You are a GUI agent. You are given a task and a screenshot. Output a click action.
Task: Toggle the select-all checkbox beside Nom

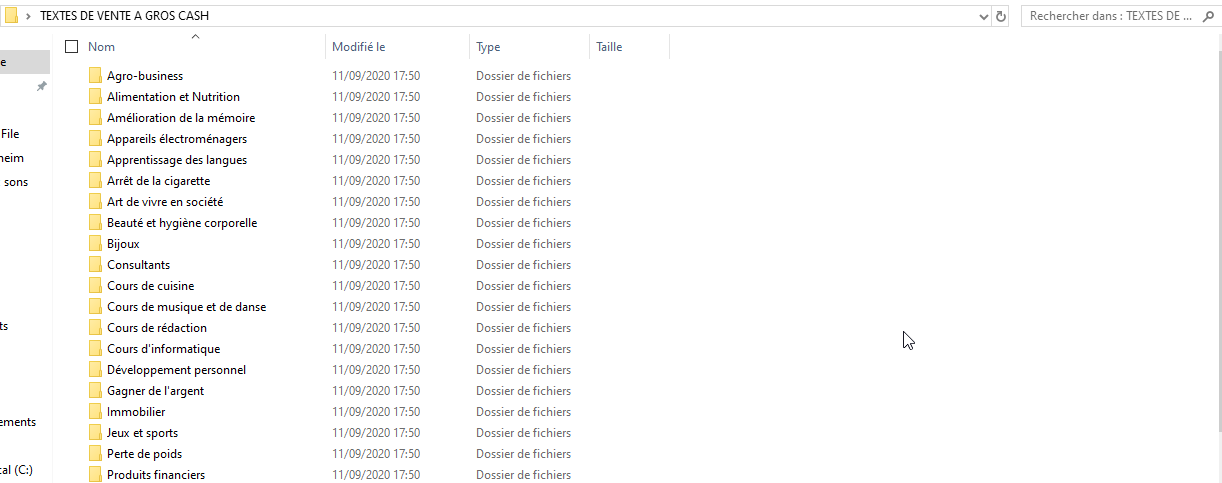pos(71,47)
